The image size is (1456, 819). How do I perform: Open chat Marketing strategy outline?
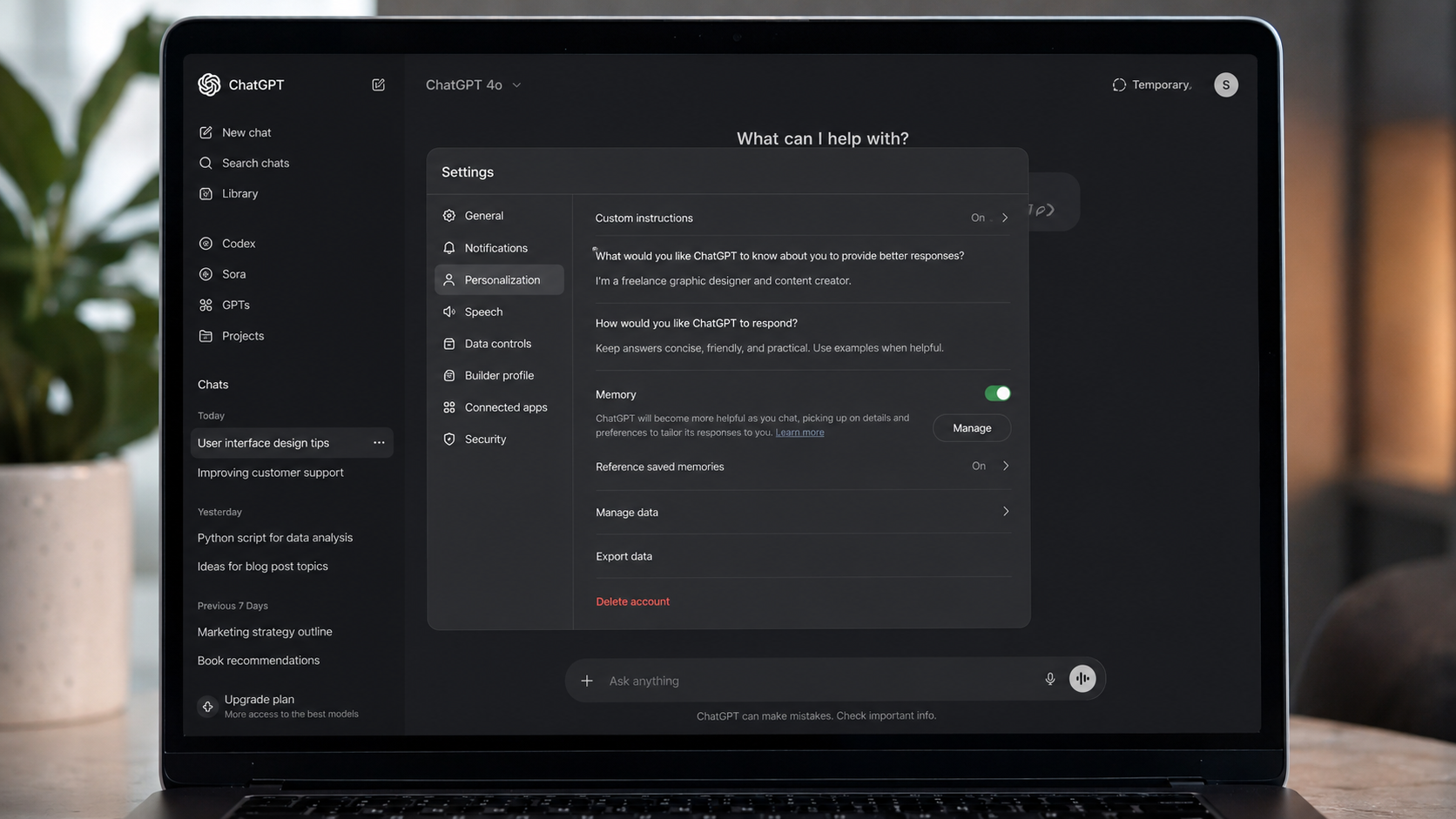265,632
